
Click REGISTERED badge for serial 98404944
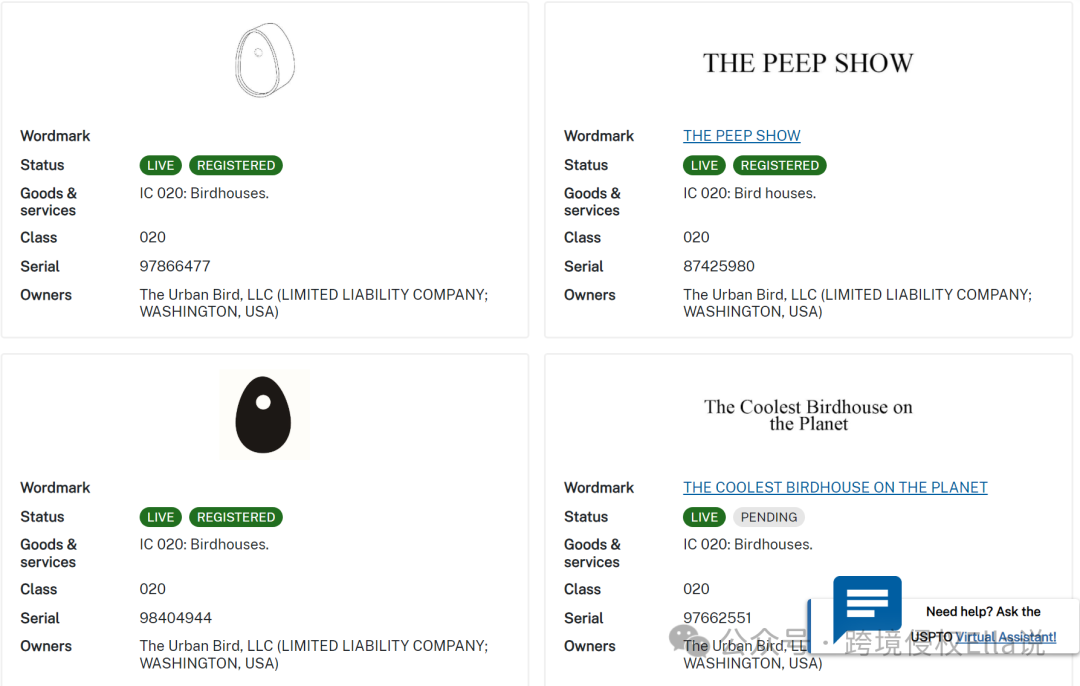pos(236,517)
